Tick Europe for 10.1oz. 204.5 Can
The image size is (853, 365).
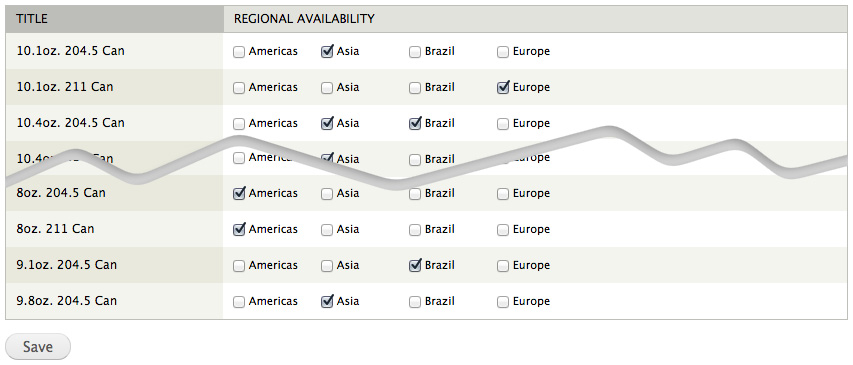click(503, 52)
